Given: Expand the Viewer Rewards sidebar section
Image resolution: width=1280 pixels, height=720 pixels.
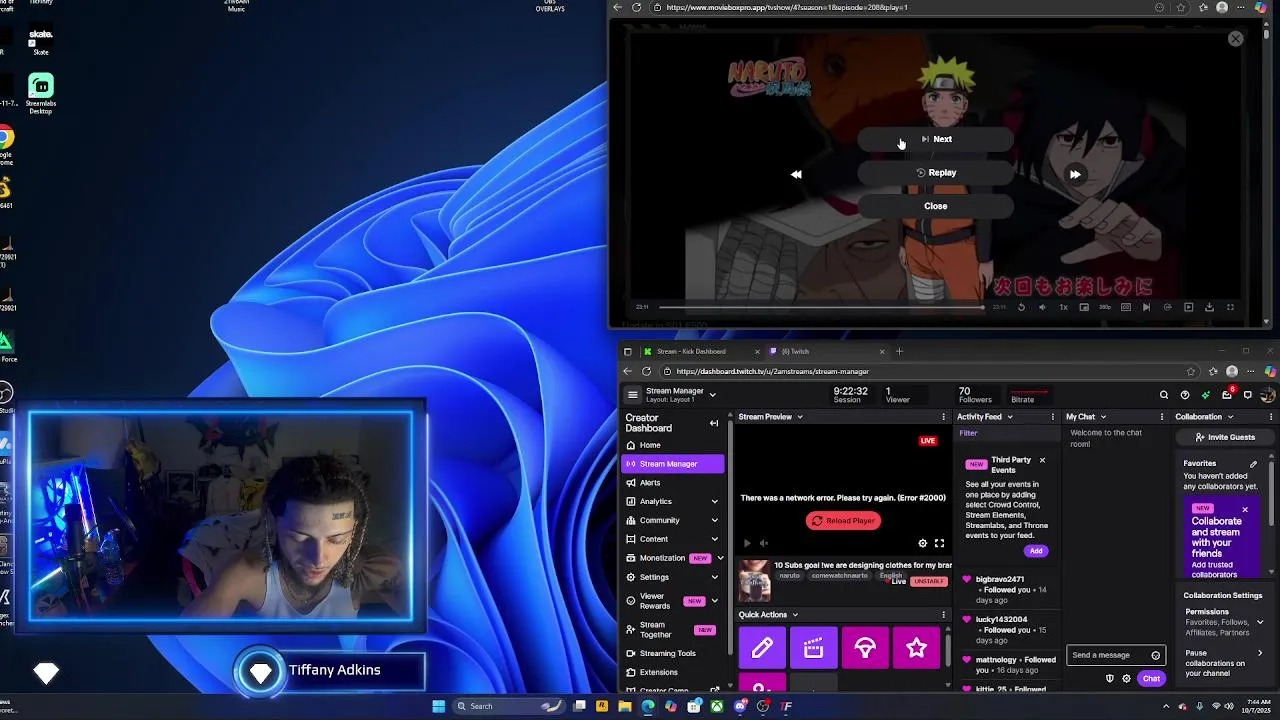Looking at the screenshot, I should 714,601.
